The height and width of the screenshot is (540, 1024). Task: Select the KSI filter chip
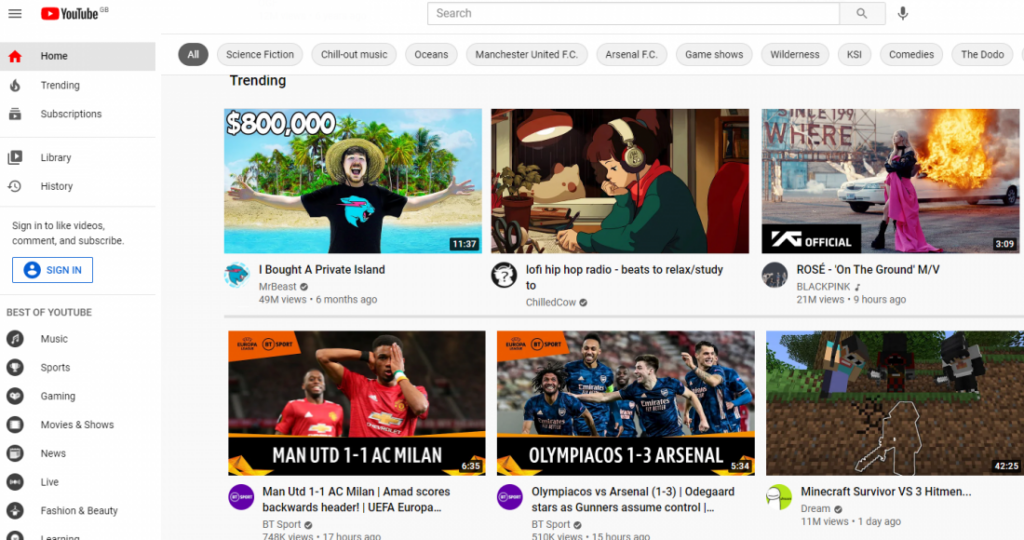pyautogui.click(x=854, y=55)
